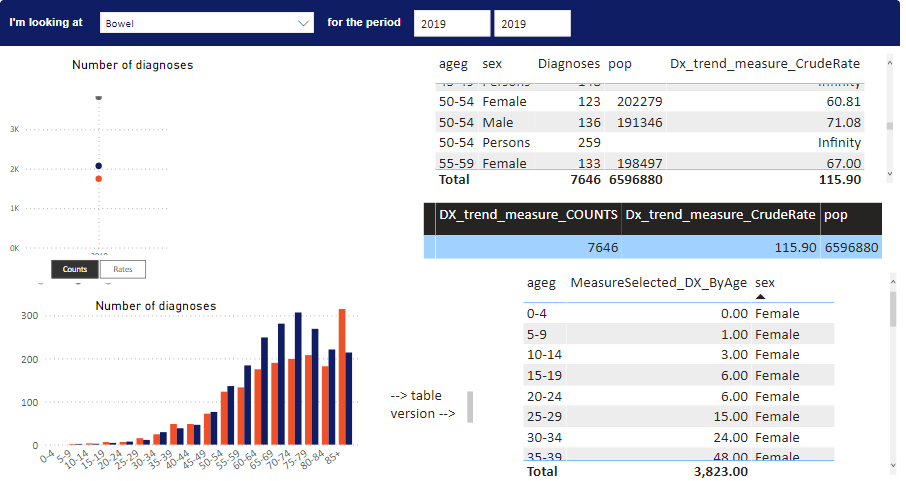Click the 3,823.00 total value
This screenshot has width=906, height=481.
(x=721, y=472)
